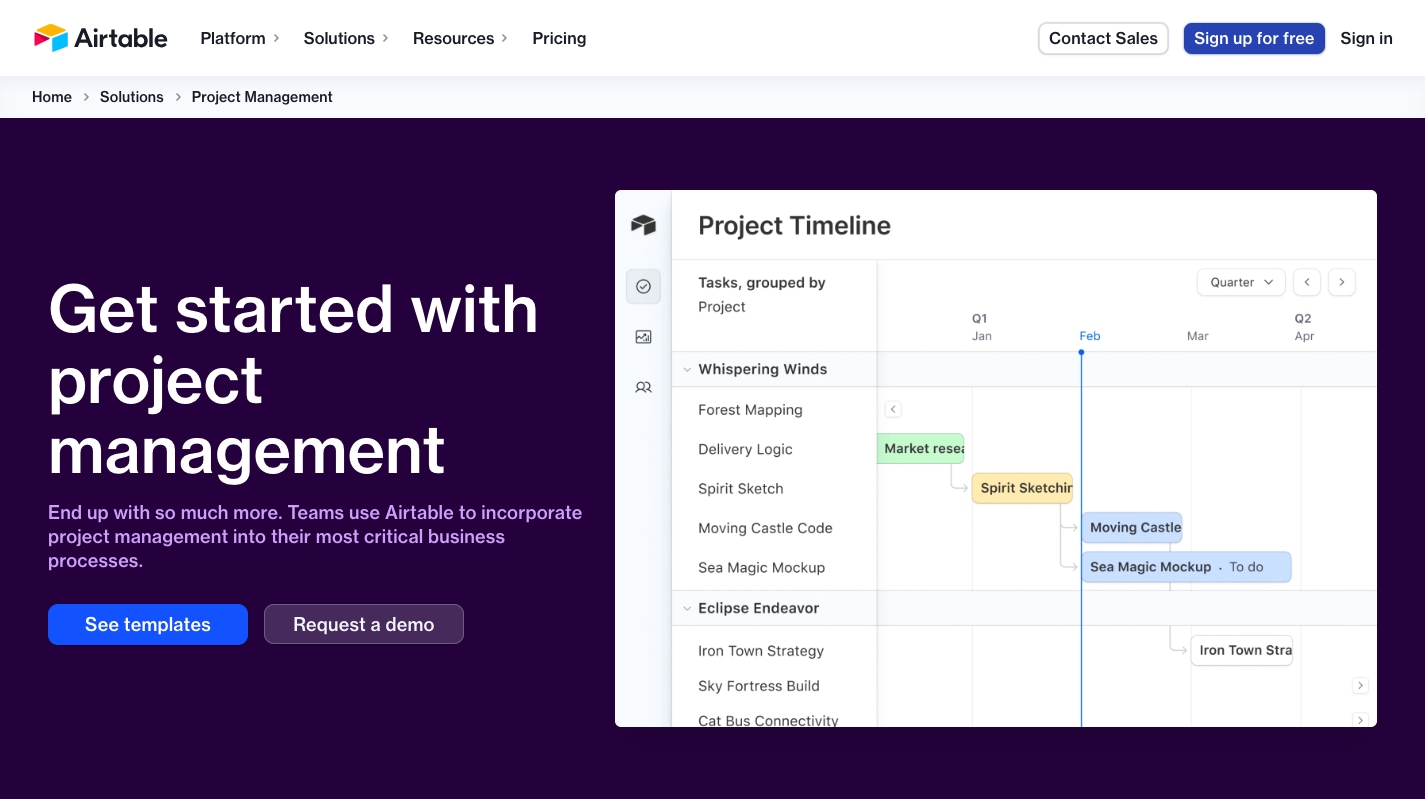Navigate to Pricing
The image size is (1425, 799).
(559, 38)
